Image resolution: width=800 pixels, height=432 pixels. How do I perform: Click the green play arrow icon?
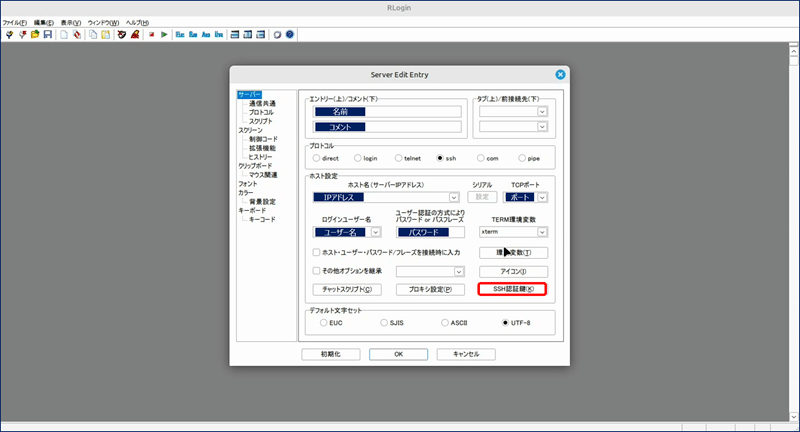(164, 35)
